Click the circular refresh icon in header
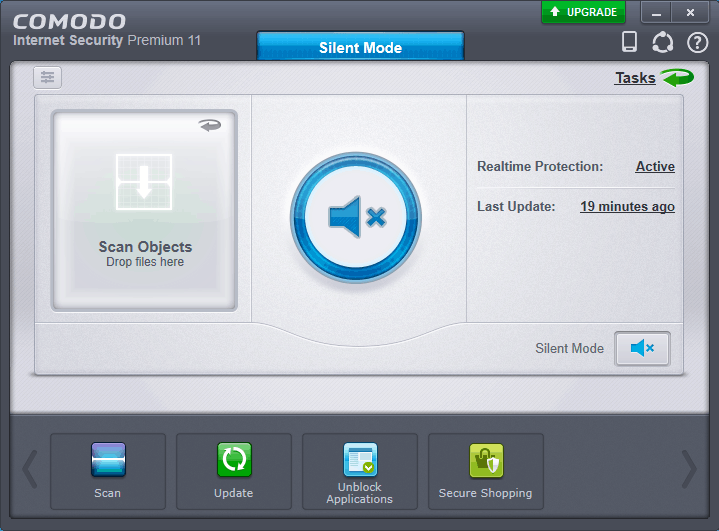This screenshot has height=531, width=719. [x=662, y=42]
